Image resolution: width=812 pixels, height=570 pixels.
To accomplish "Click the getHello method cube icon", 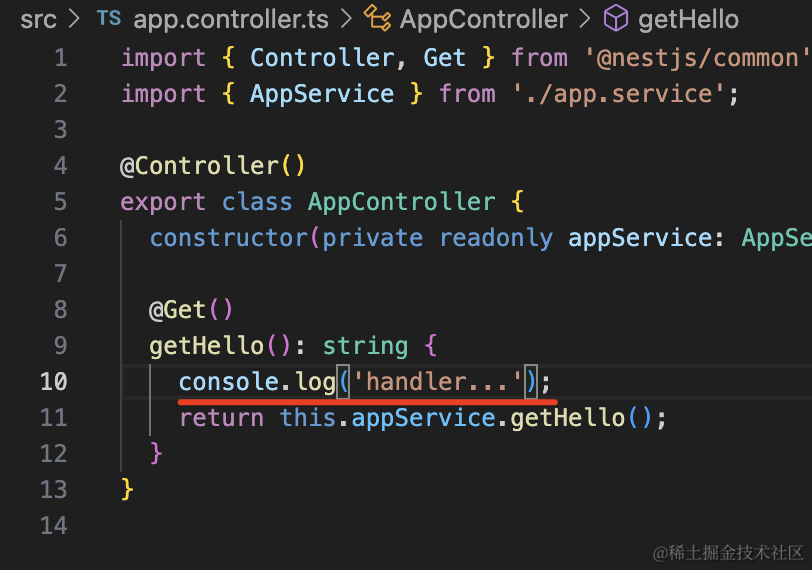I will [x=616, y=18].
